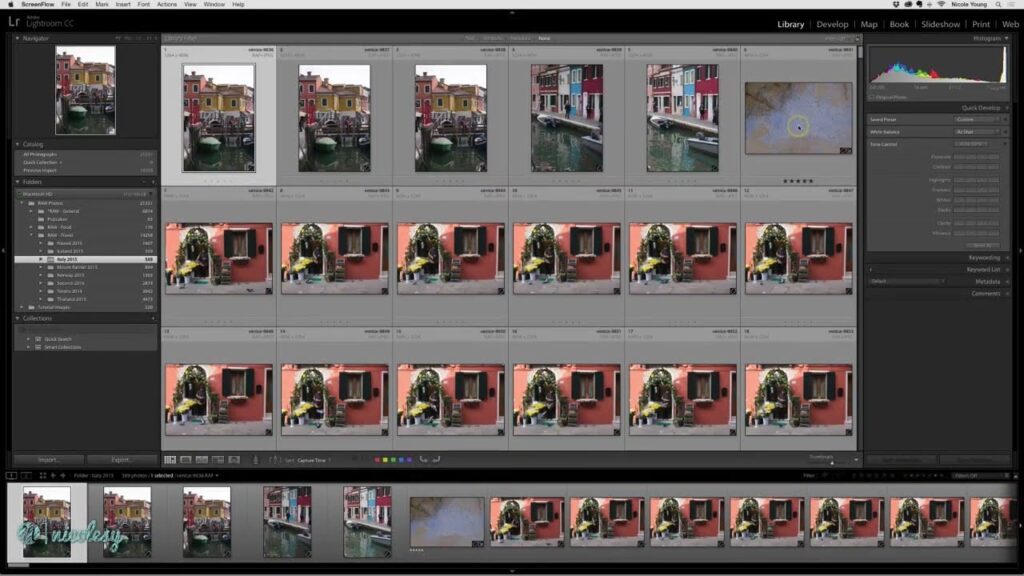Select the blue wall texture thumbnail in grid

click(x=798, y=119)
